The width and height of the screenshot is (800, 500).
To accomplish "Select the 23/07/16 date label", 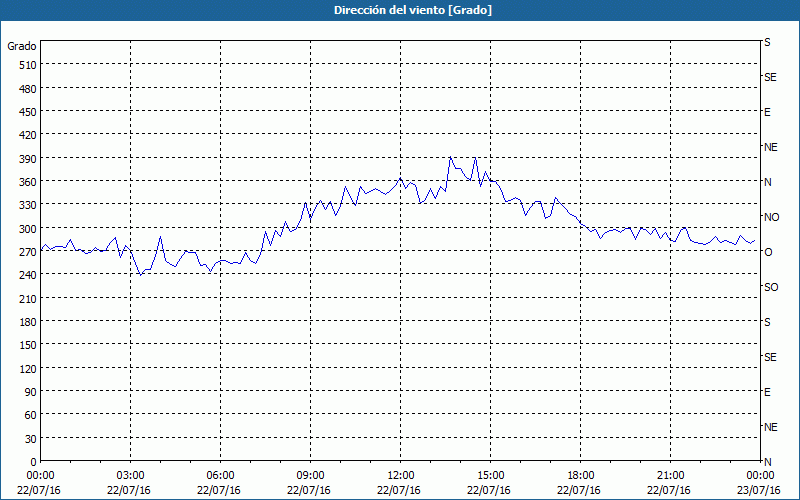I will click(x=759, y=490).
